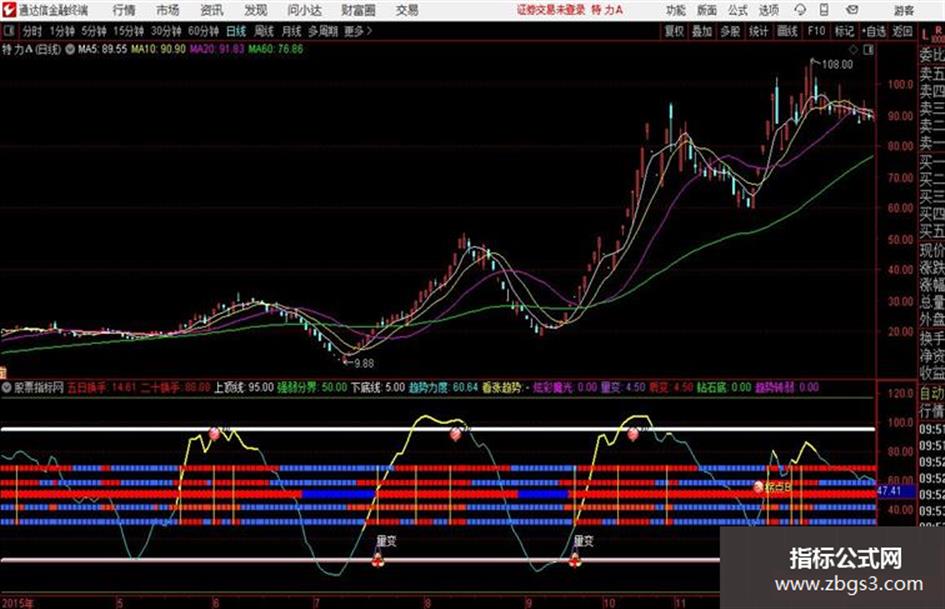Switch to 5分钟 period tab
This screenshot has height=609, width=945.
coord(93,31)
